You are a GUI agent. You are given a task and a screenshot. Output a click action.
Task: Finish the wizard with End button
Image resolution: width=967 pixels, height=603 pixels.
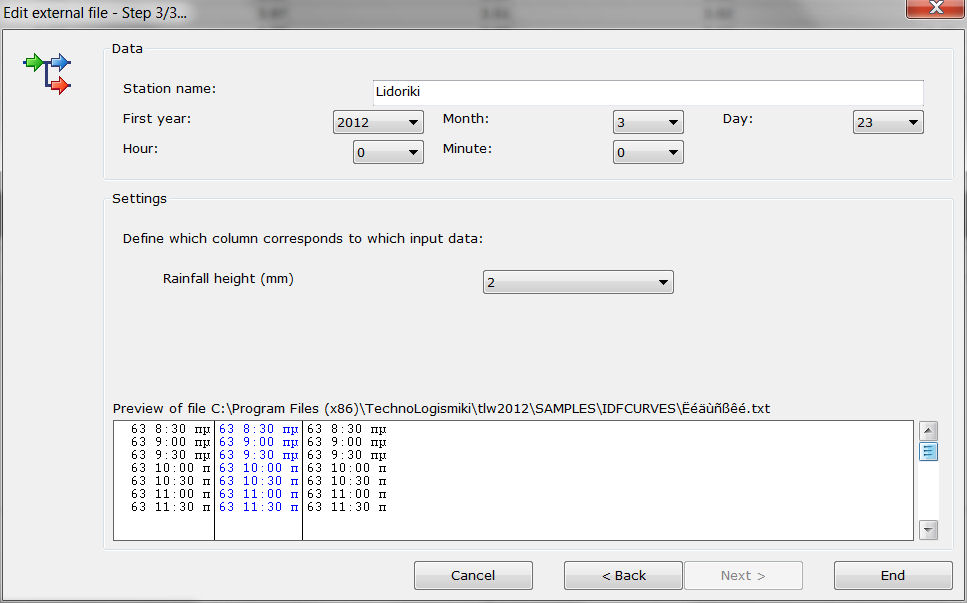click(892, 576)
